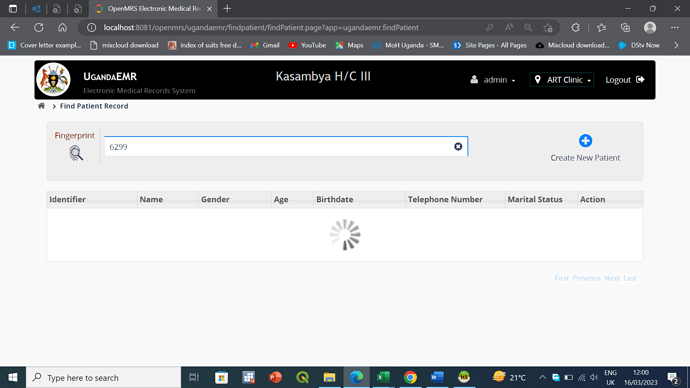This screenshot has height=388, width=690.
Task: Sort table by Gender column
Action: (235, 199)
